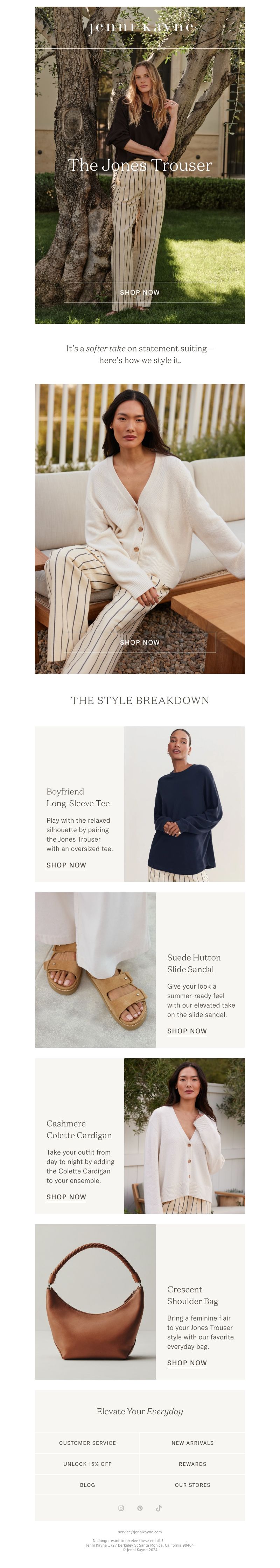This screenshot has width=280, height=1568.
Task: Open the Instagram icon in footer
Action: 121,1508
